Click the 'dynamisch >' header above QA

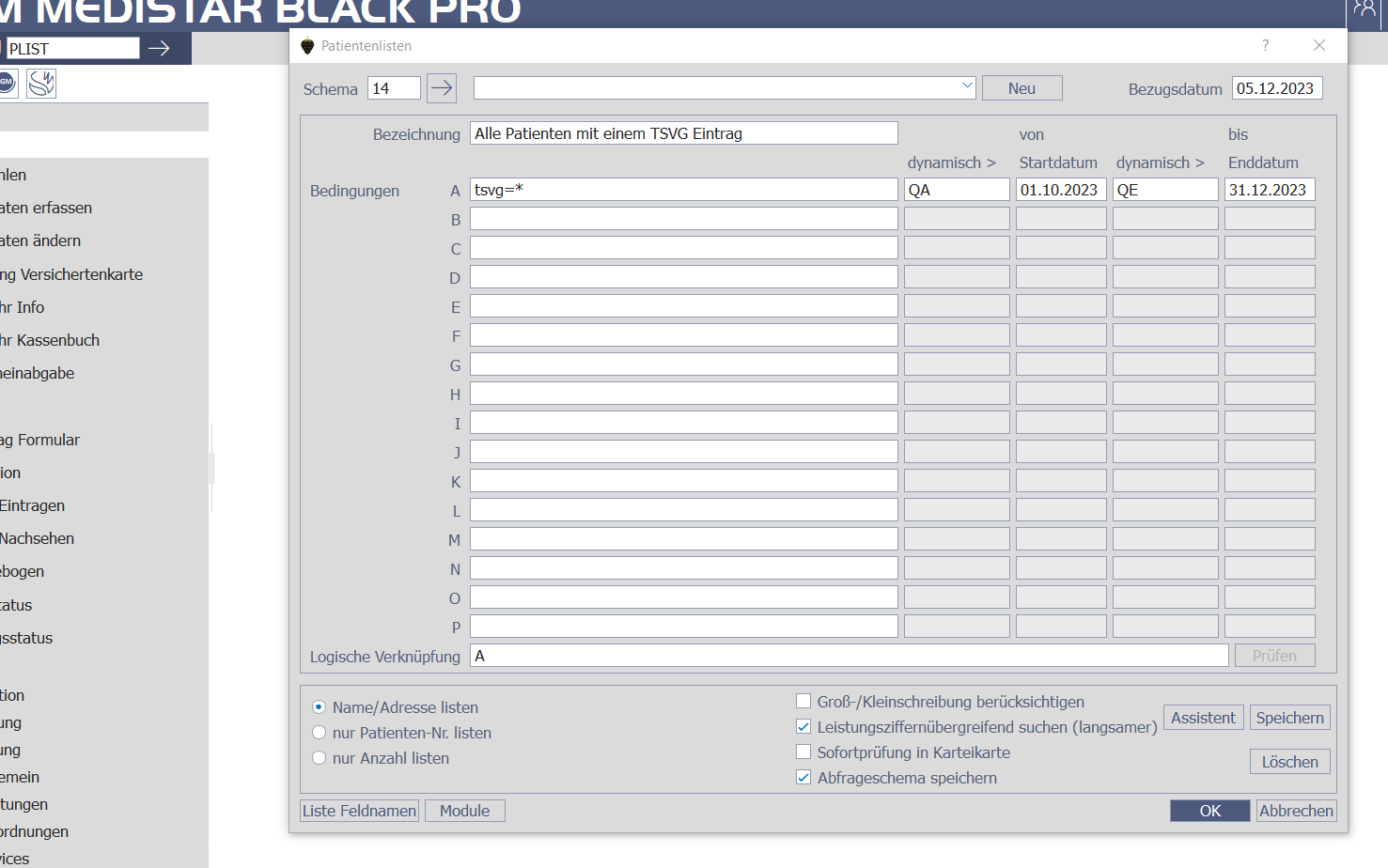[951, 163]
